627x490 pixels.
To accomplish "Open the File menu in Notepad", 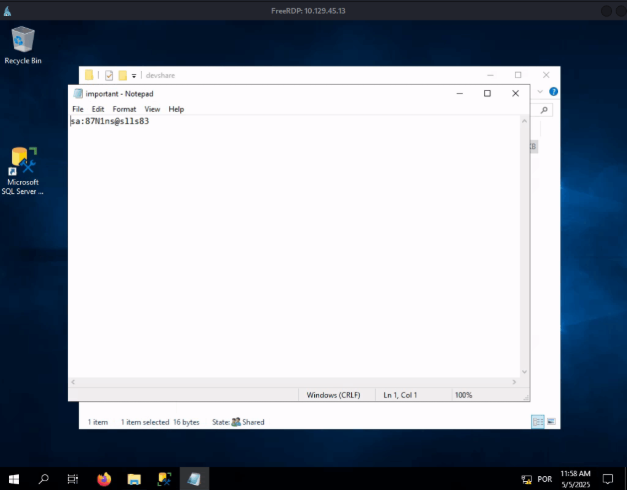I will [x=77, y=109].
